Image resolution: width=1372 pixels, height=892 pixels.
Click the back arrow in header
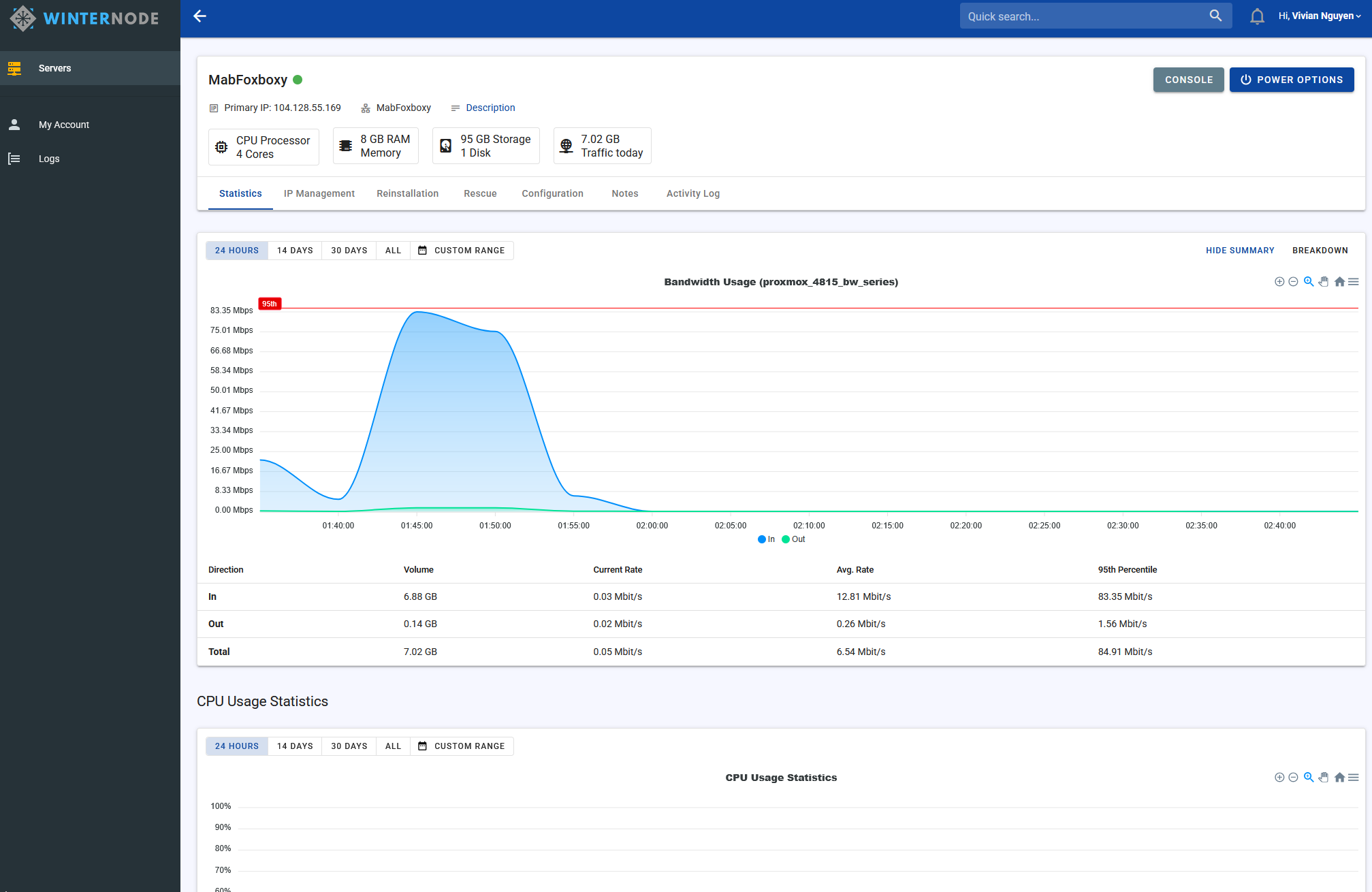click(x=200, y=16)
